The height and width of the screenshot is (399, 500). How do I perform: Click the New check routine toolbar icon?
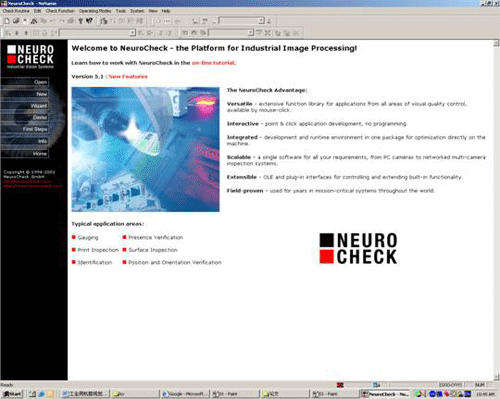point(7,21)
